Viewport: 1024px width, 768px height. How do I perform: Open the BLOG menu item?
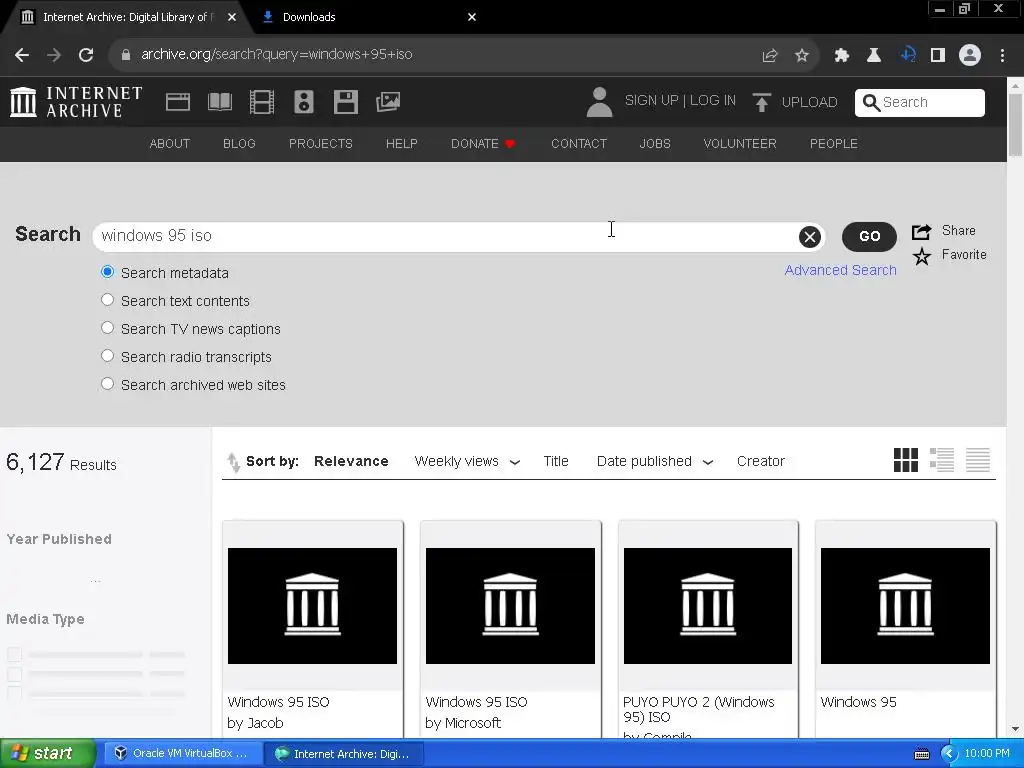239,144
